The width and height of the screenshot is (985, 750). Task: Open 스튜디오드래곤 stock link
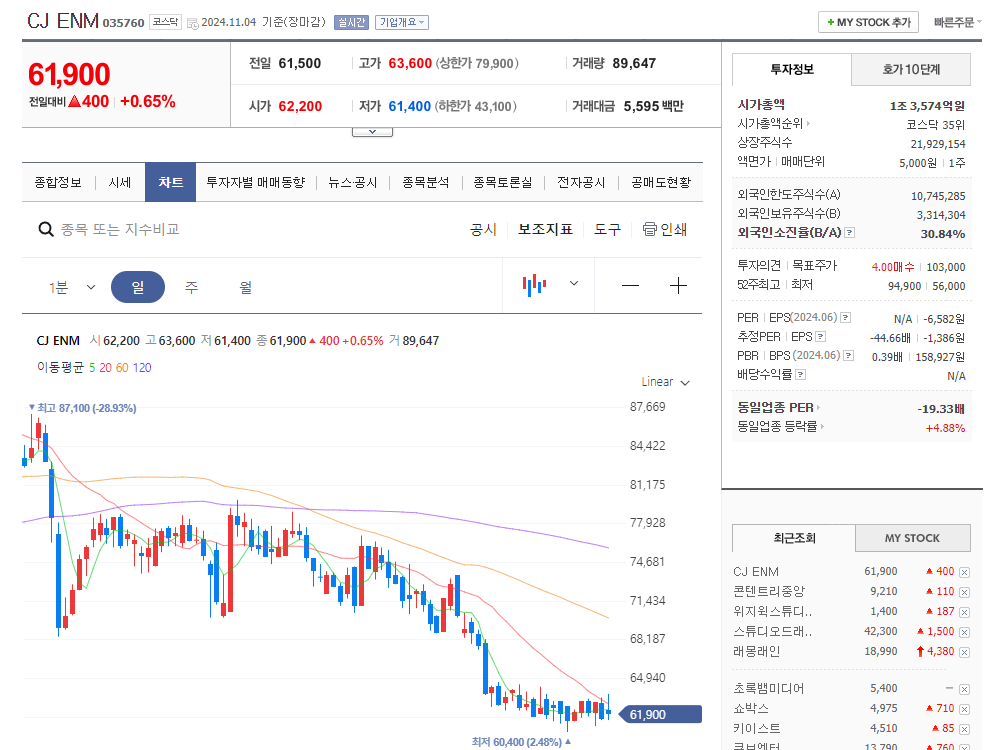point(773,631)
